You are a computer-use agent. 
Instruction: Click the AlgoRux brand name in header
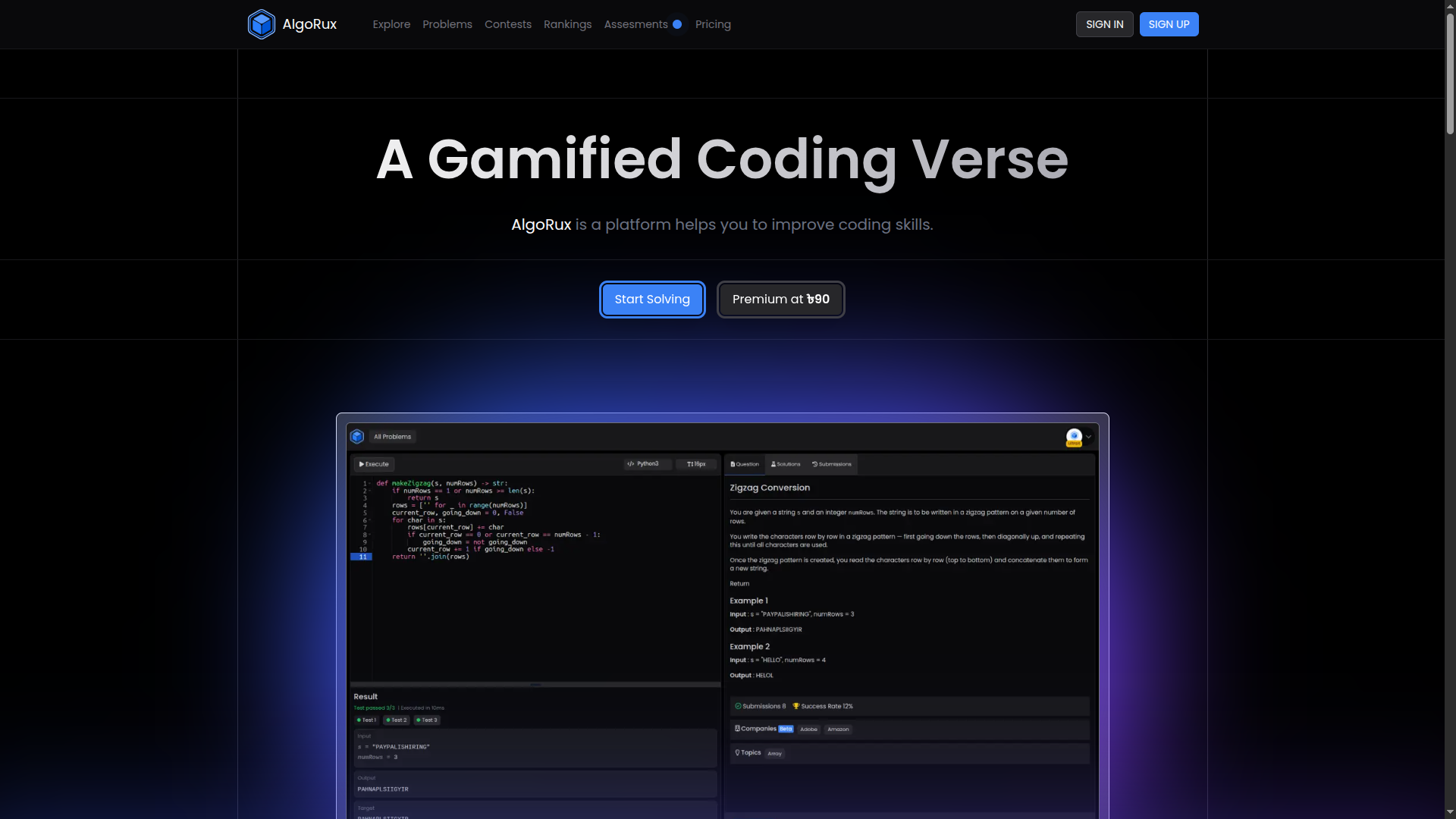click(x=309, y=24)
